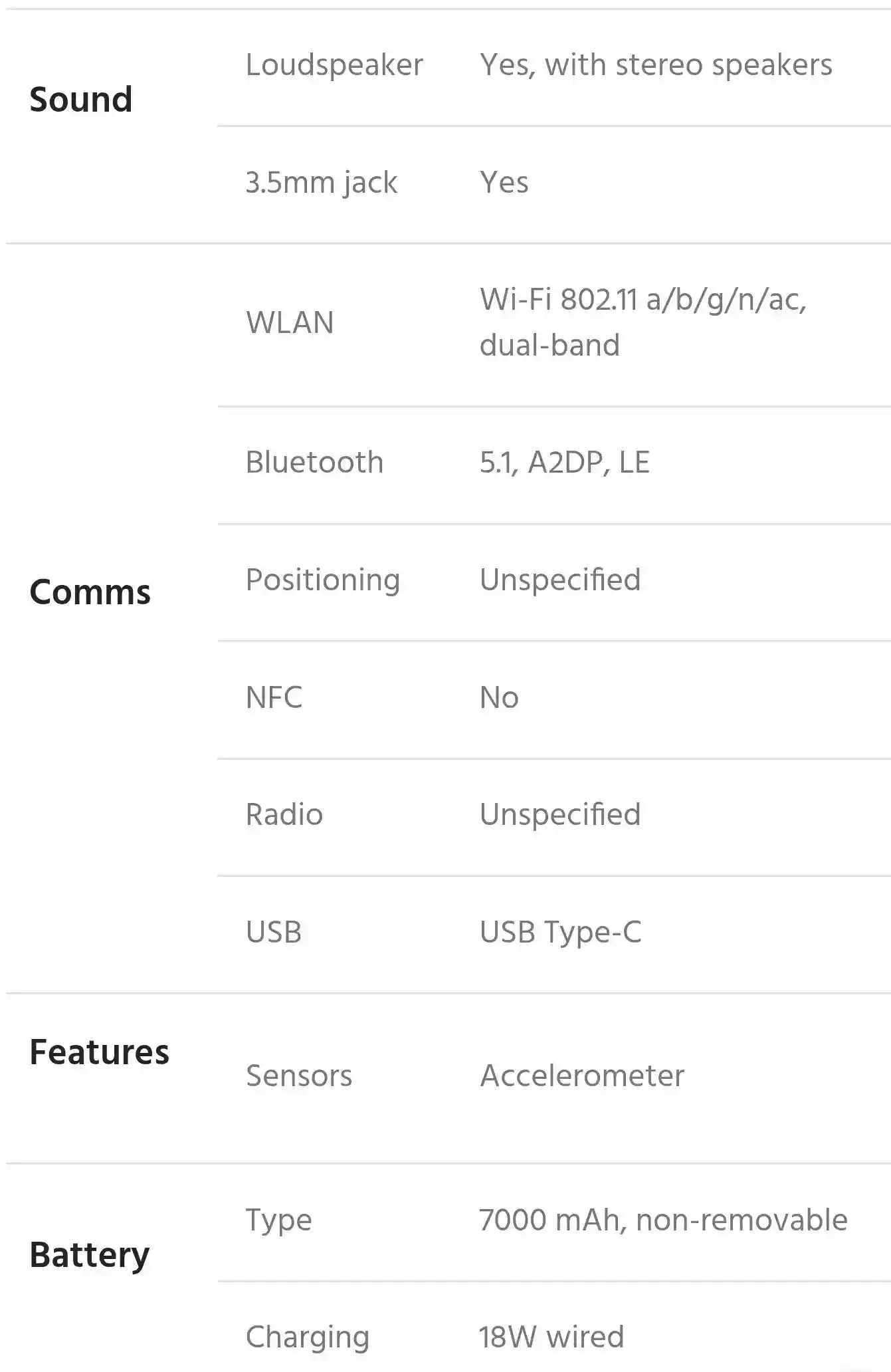Open the WLAN spec label
Image resolution: width=891 pixels, height=1372 pixels.
[290, 322]
